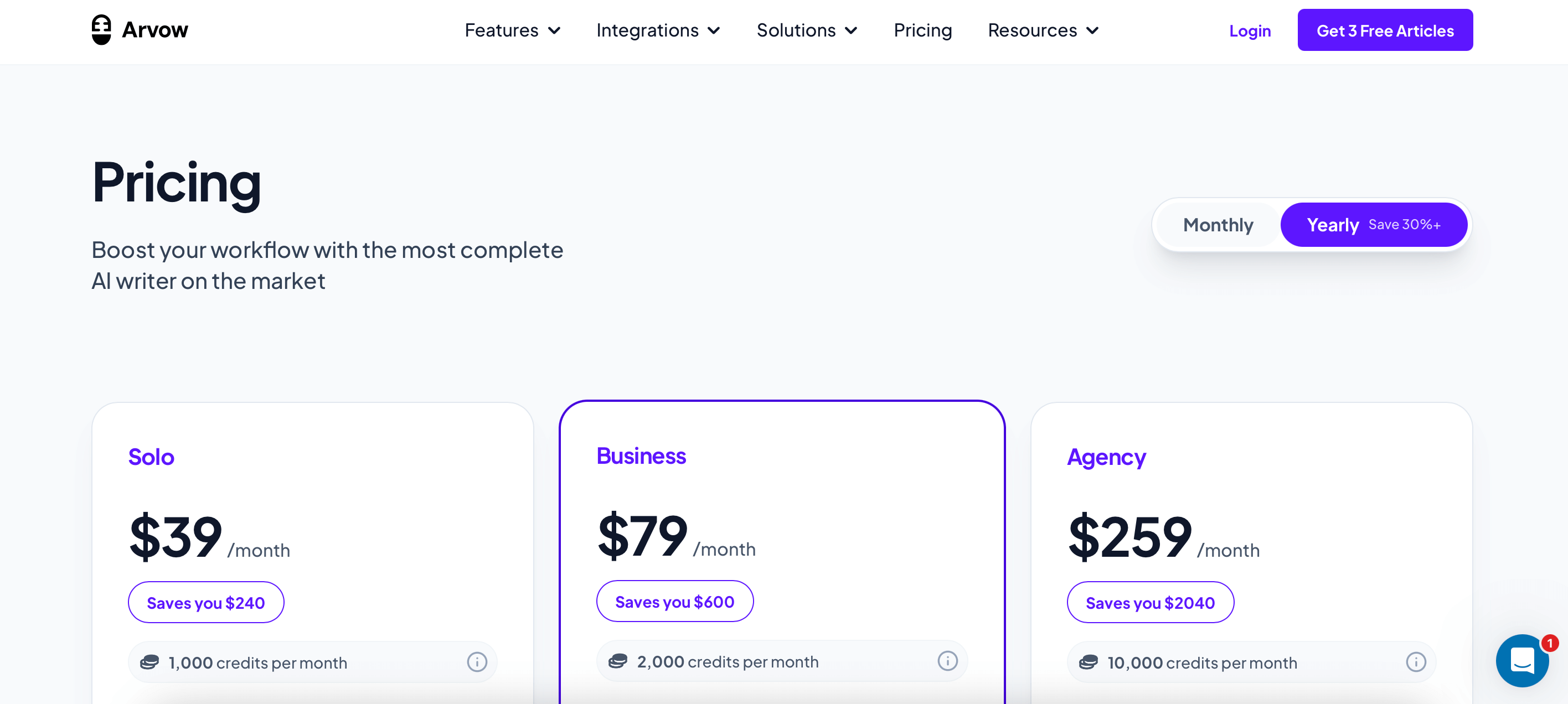This screenshot has height=704, width=1568.
Task: Click the Login link
Action: pos(1250,30)
